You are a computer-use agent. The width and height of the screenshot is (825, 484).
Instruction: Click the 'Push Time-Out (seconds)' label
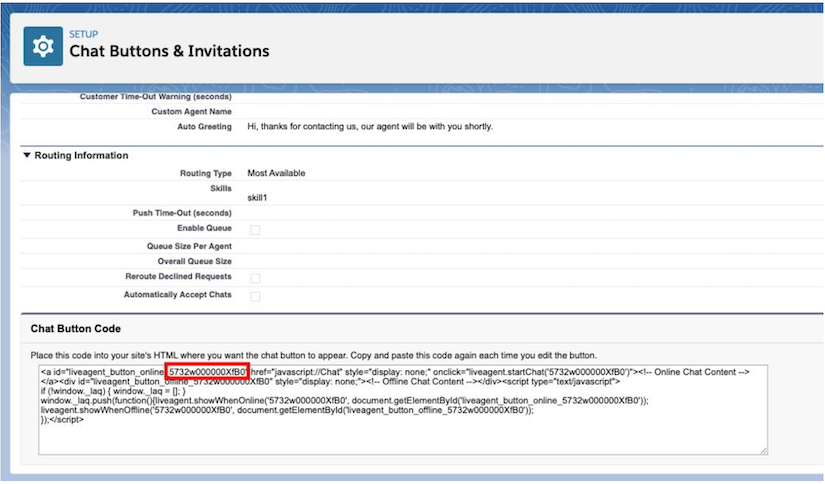[182, 213]
